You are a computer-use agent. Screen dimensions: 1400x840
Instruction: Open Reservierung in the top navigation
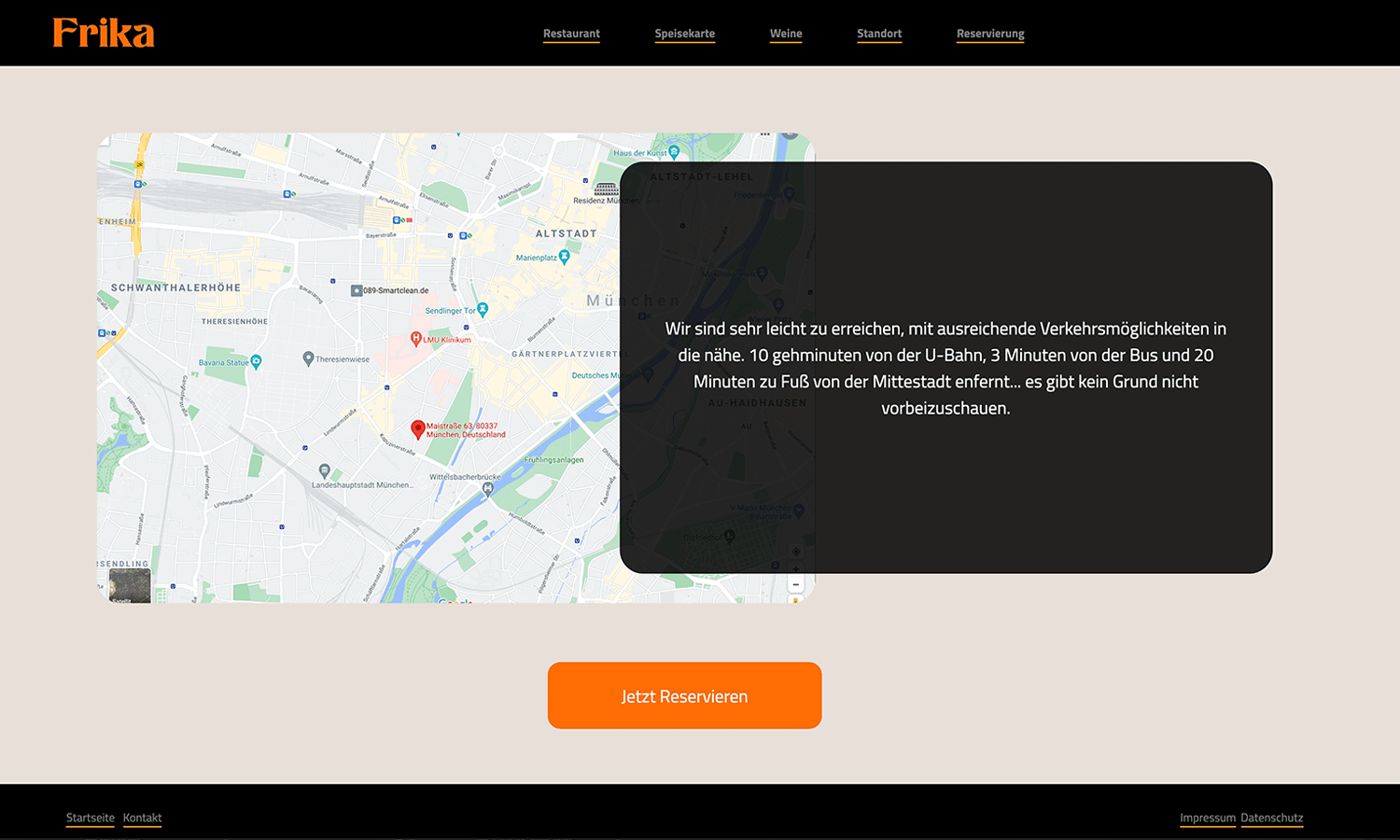[989, 34]
